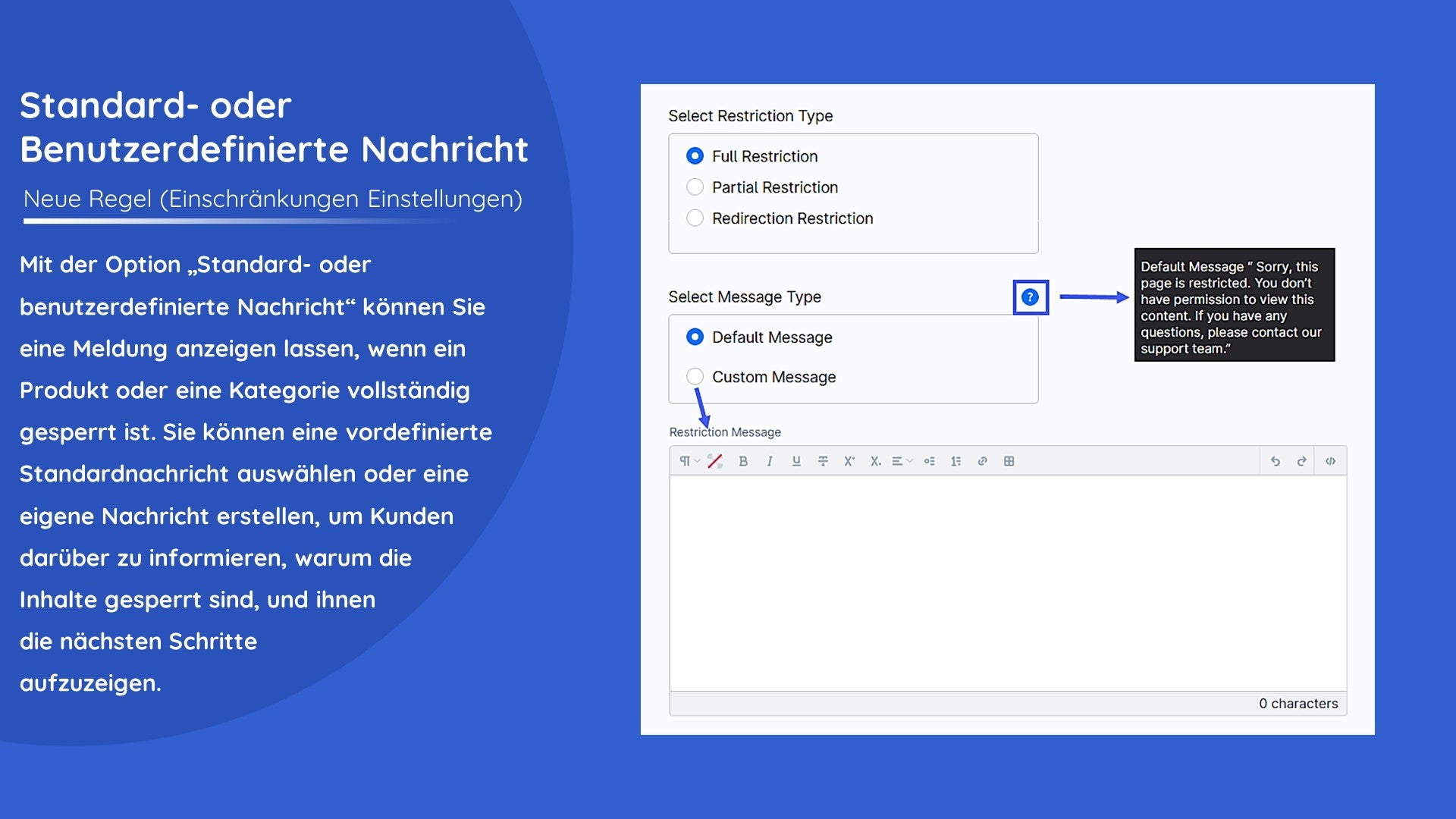Click the clear formatting icon
This screenshot has width=1456, height=819.
click(x=714, y=461)
